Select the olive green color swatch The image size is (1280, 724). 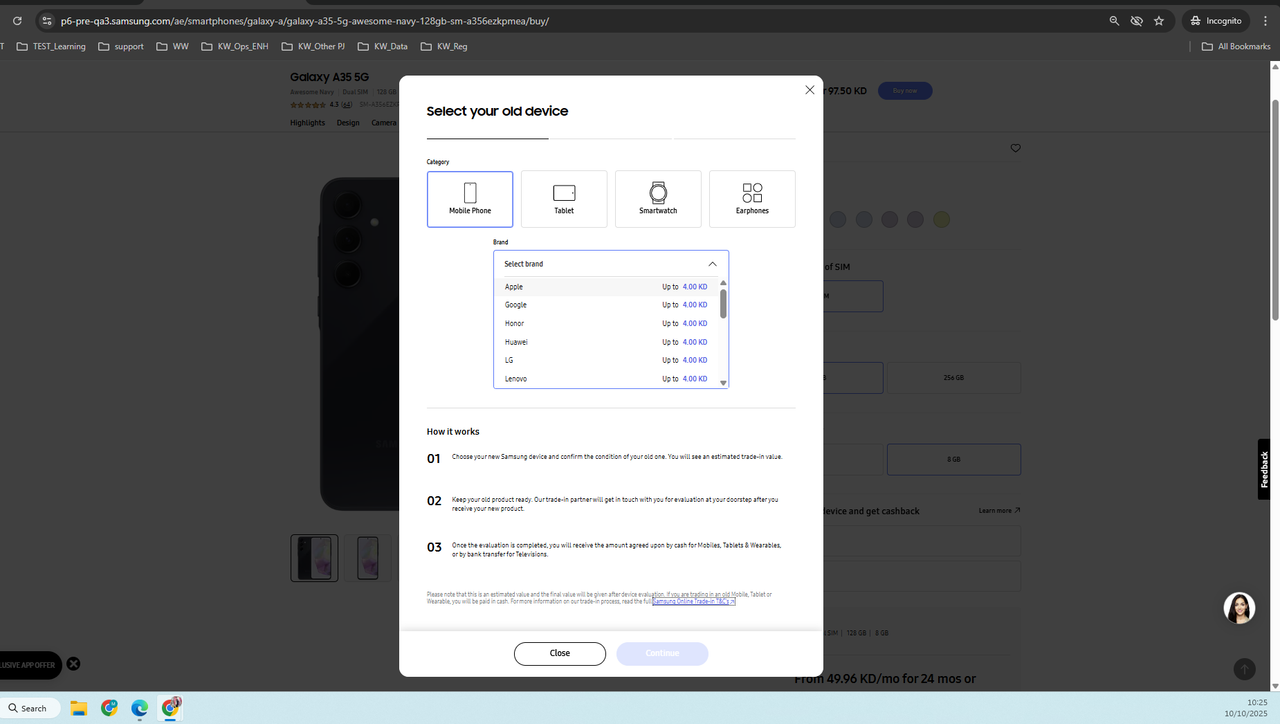pos(940,219)
